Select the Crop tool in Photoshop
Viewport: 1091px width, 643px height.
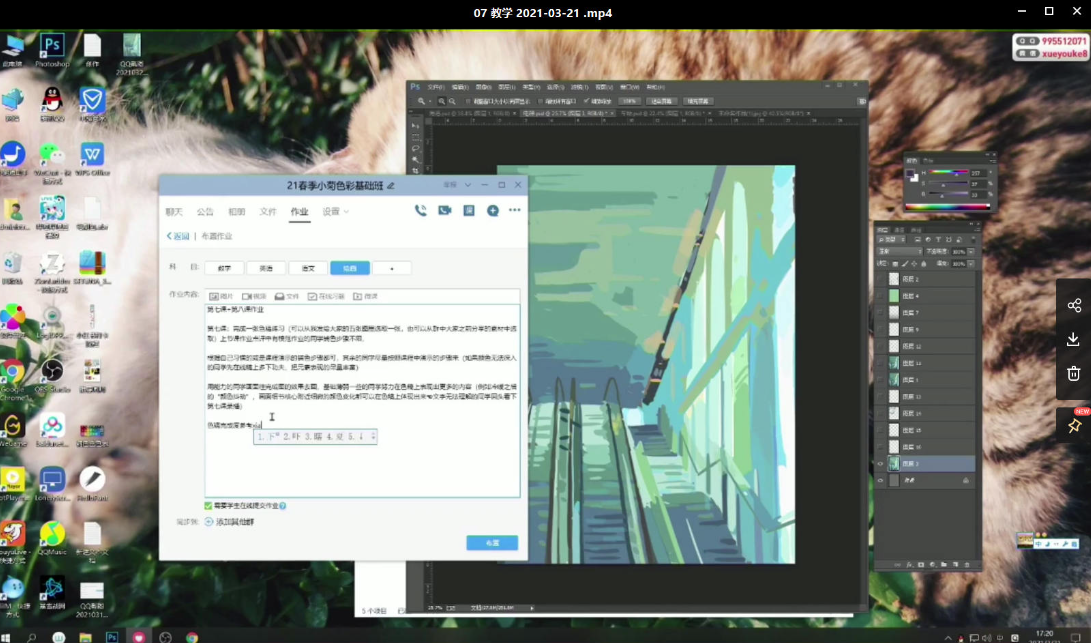415,170
